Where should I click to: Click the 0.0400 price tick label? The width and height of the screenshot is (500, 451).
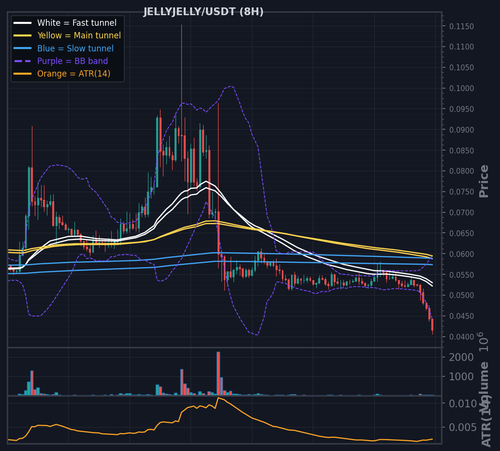click(x=461, y=337)
